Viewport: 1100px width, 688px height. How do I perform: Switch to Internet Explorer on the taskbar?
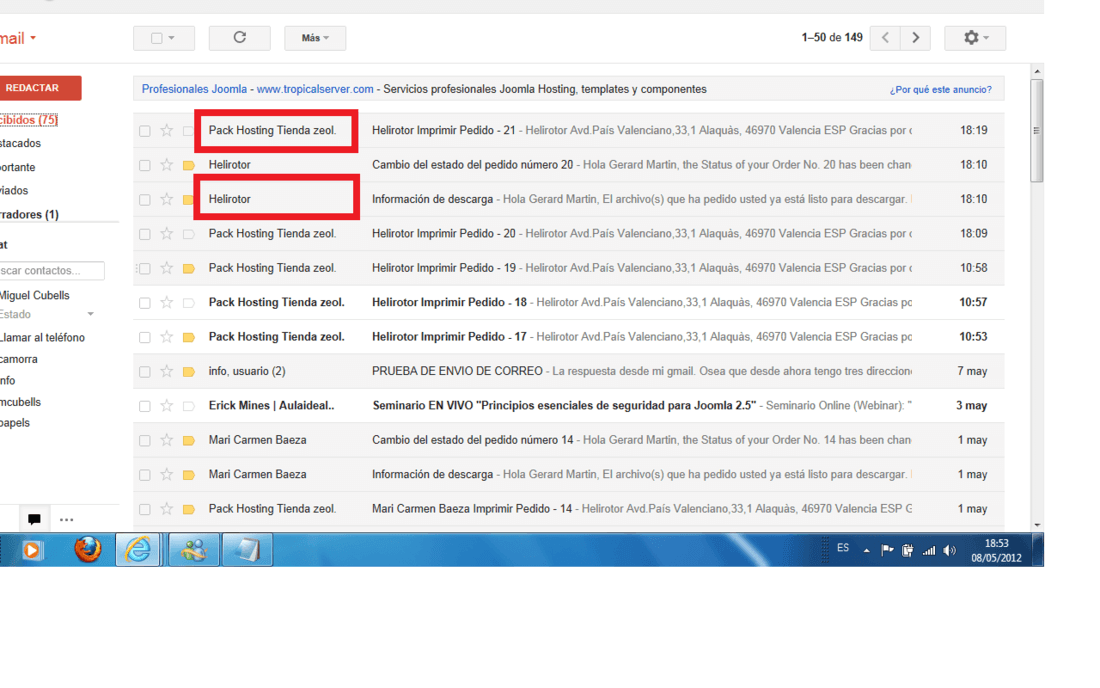point(138,549)
